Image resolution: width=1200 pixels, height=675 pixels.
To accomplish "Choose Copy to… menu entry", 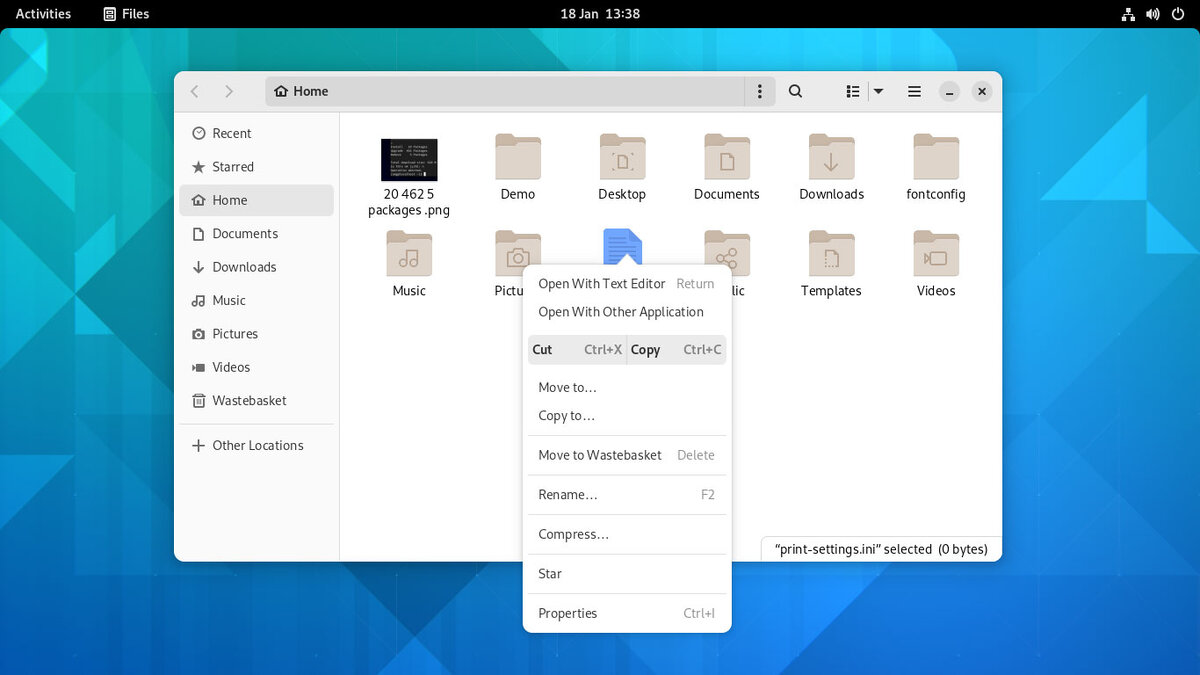I will (627, 416).
